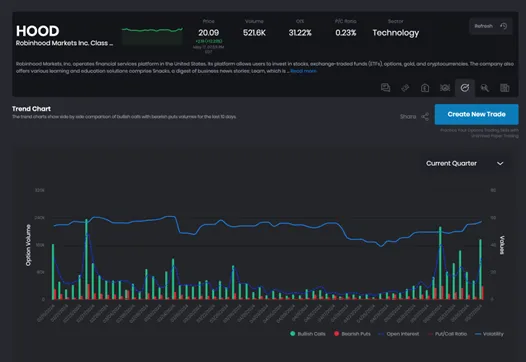This screenshot has width=526, height=362.
Task: Open the chat bubbles icon in HOOD toolbar
Action: 385,88
